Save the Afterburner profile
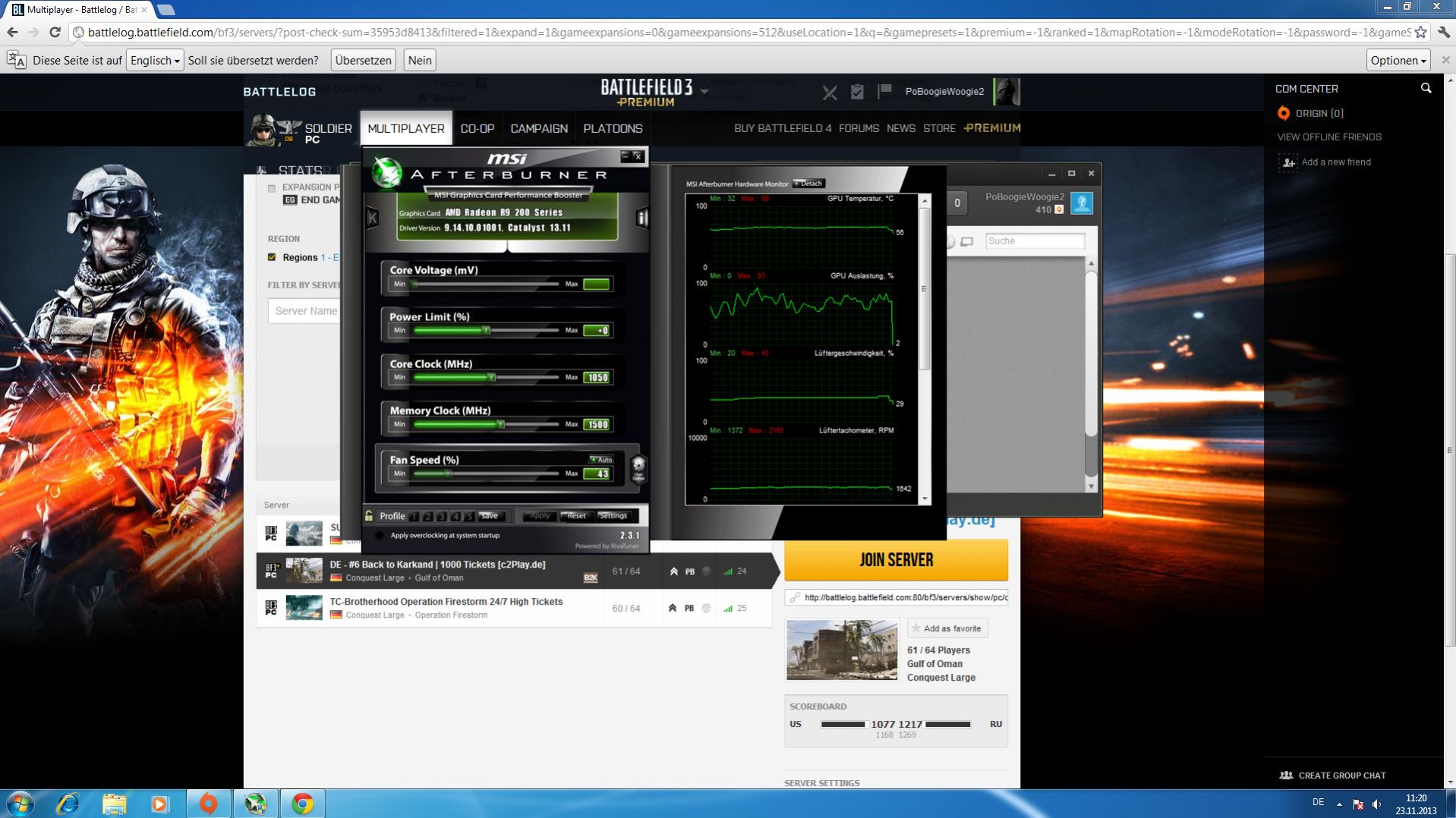This screenshot has width=1456, height=818. coord(490,516)
